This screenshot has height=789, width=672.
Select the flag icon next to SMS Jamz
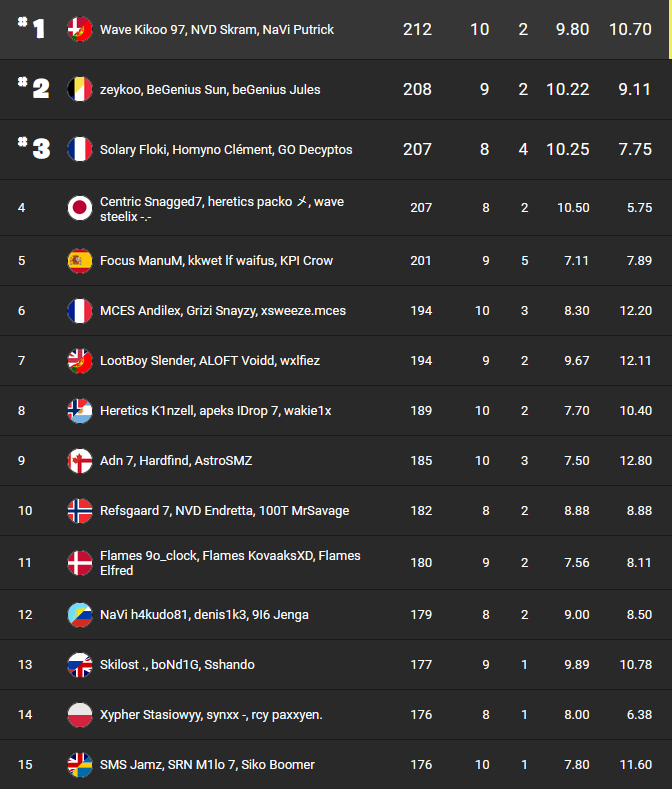click(80, 765)
